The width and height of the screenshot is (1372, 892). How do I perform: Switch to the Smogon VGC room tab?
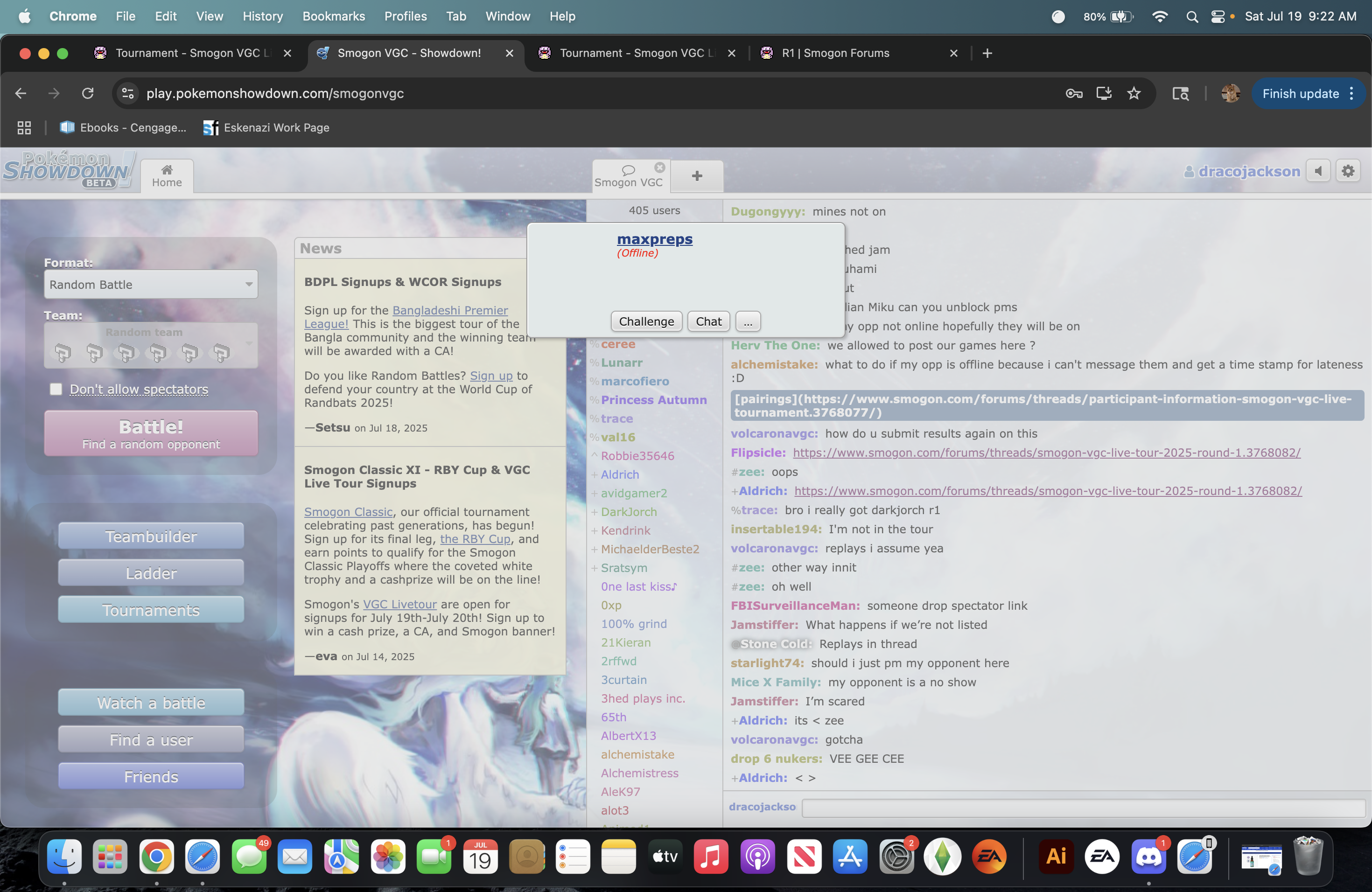click(628, 176)
